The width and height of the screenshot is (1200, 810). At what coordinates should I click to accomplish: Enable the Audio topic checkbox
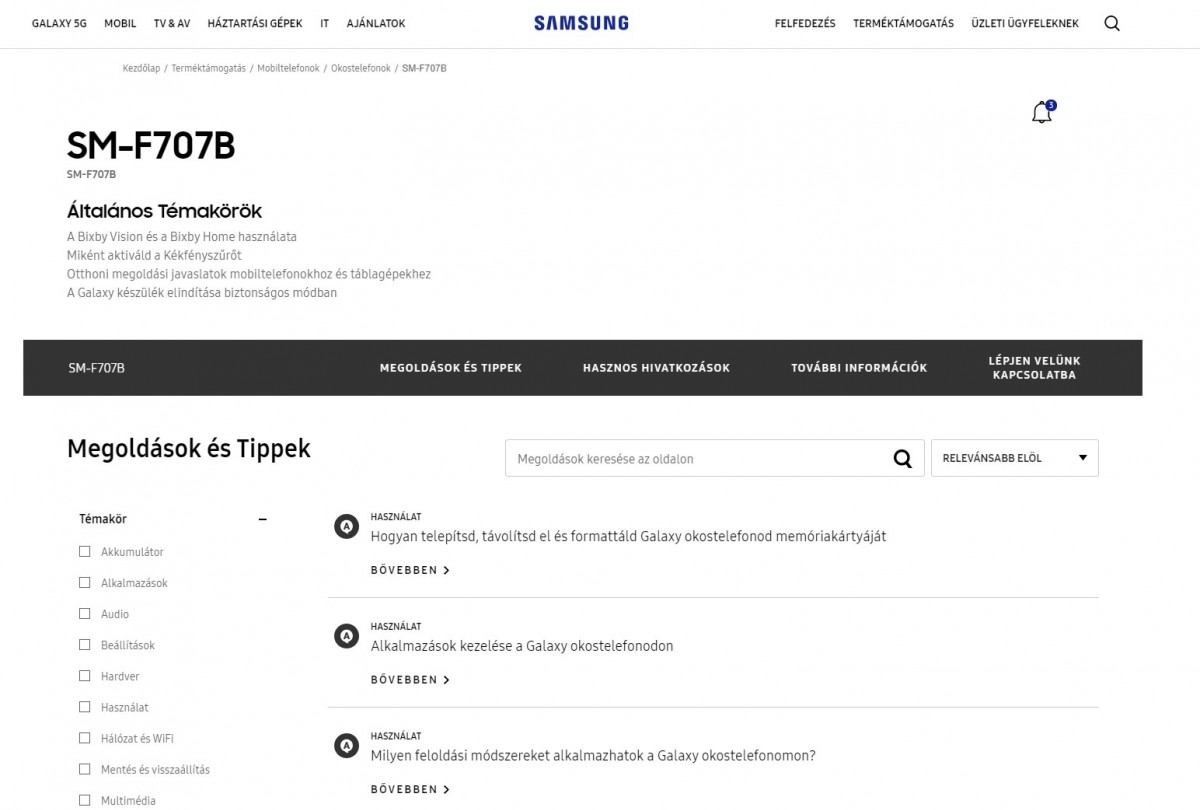click(x=85, y=613)
